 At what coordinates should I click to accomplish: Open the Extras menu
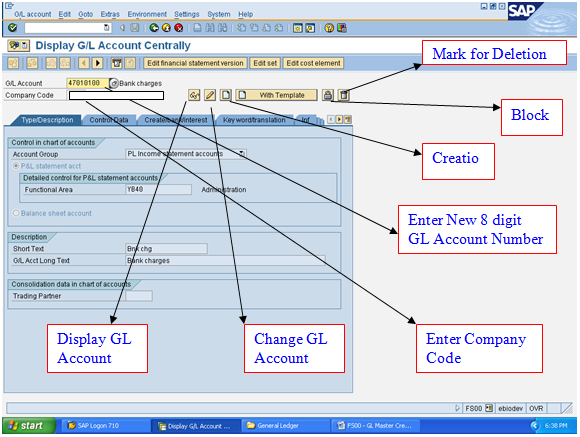point(110,14)
